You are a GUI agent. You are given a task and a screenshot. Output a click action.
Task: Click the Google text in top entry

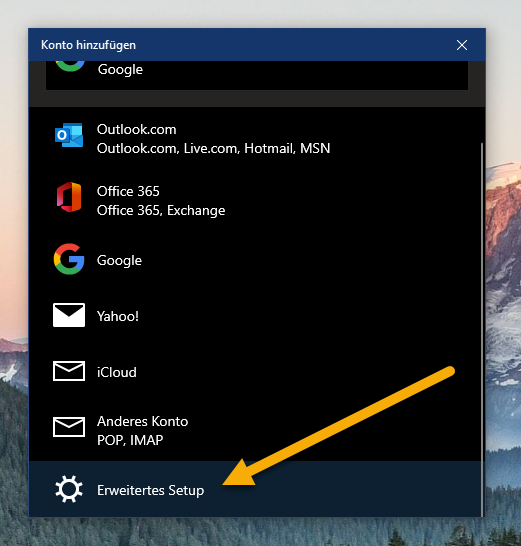coord(120,70)
